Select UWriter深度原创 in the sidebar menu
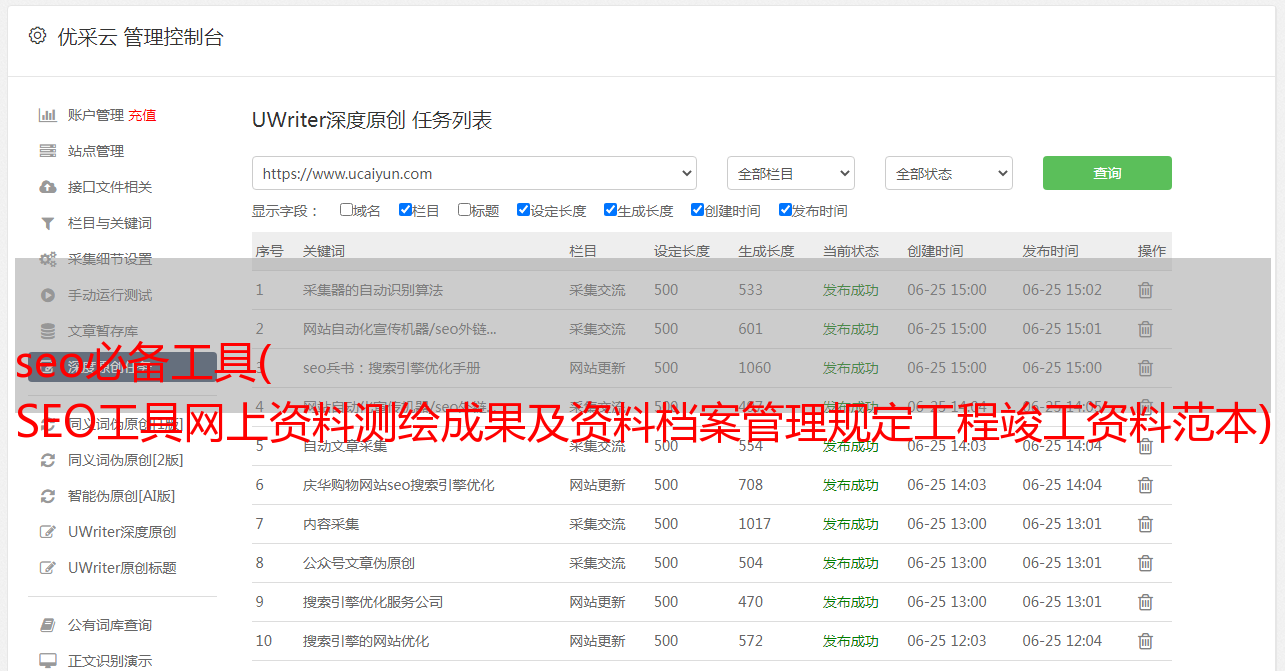 122,532
